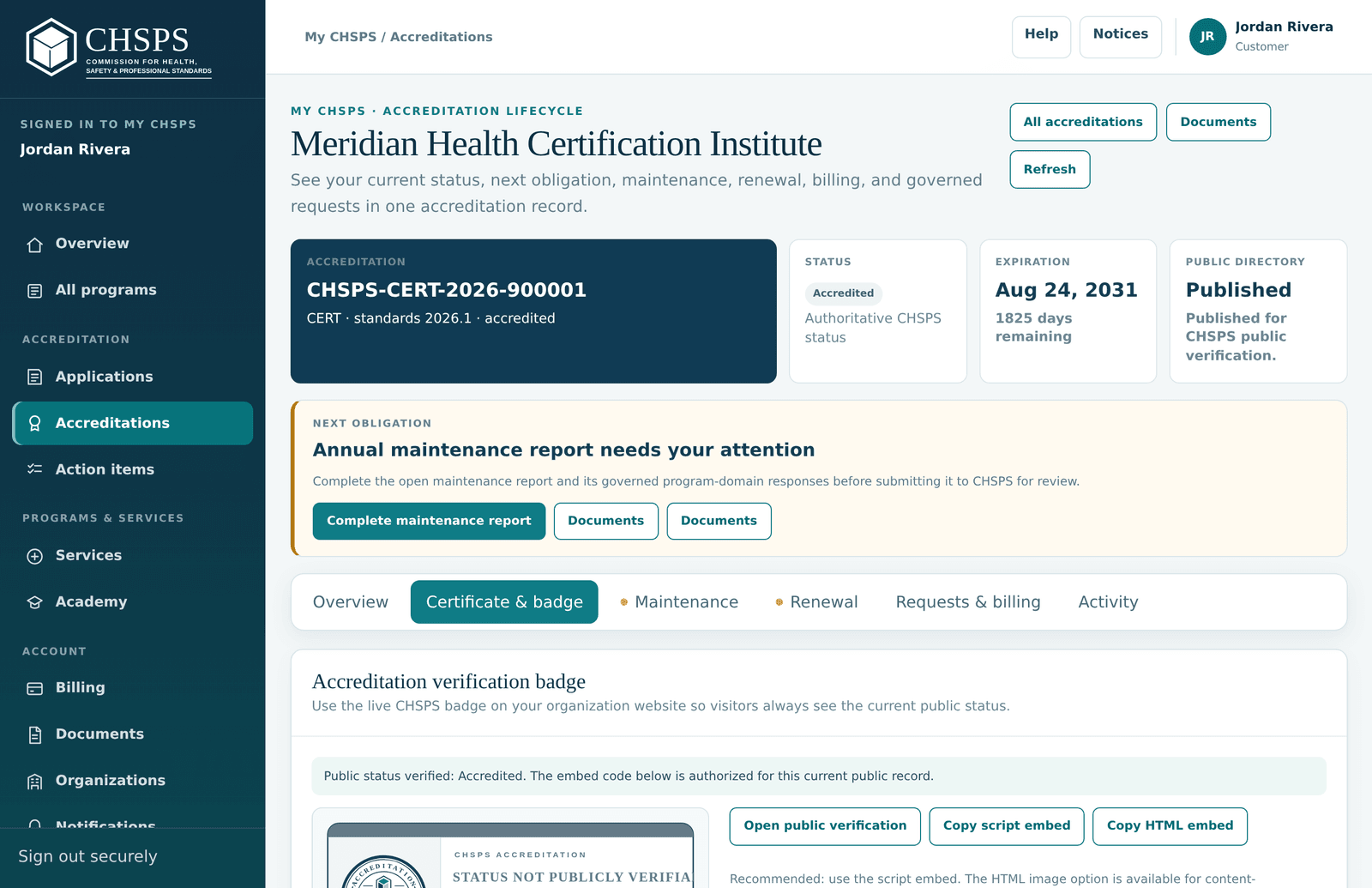
Task: Click the Action items checklist icon
Action: pos(35,469)
